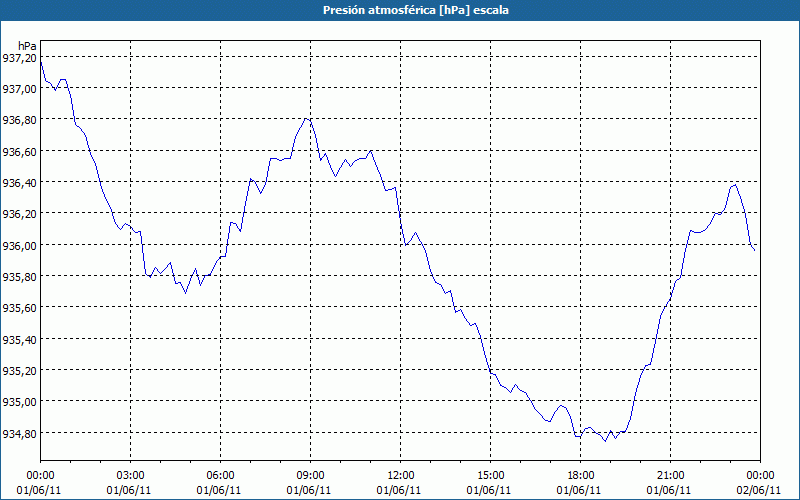
Task: Click the 02/06/11 date label
Action: [760, 490]
